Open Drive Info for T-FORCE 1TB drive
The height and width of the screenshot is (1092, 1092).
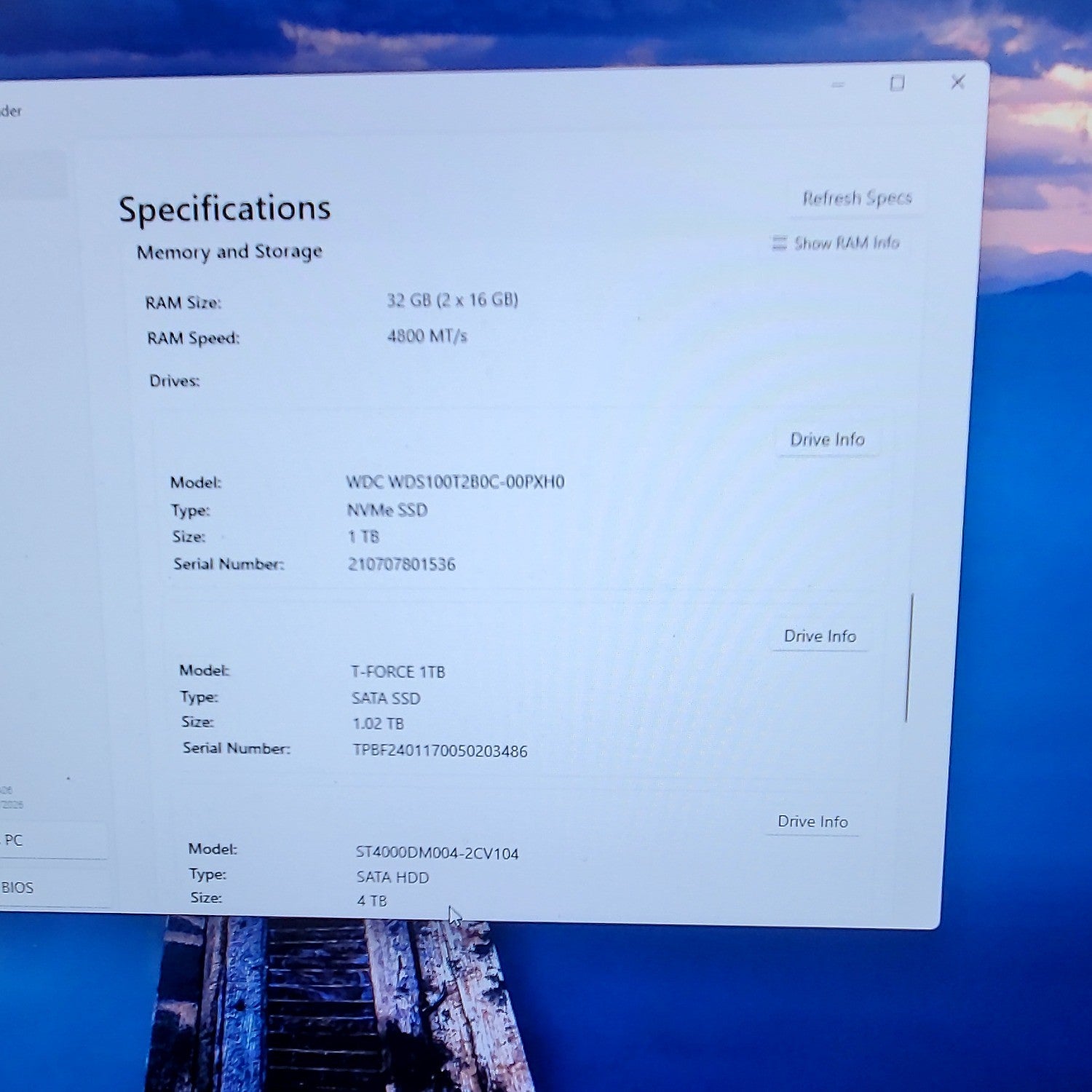[x=820, y=636]
